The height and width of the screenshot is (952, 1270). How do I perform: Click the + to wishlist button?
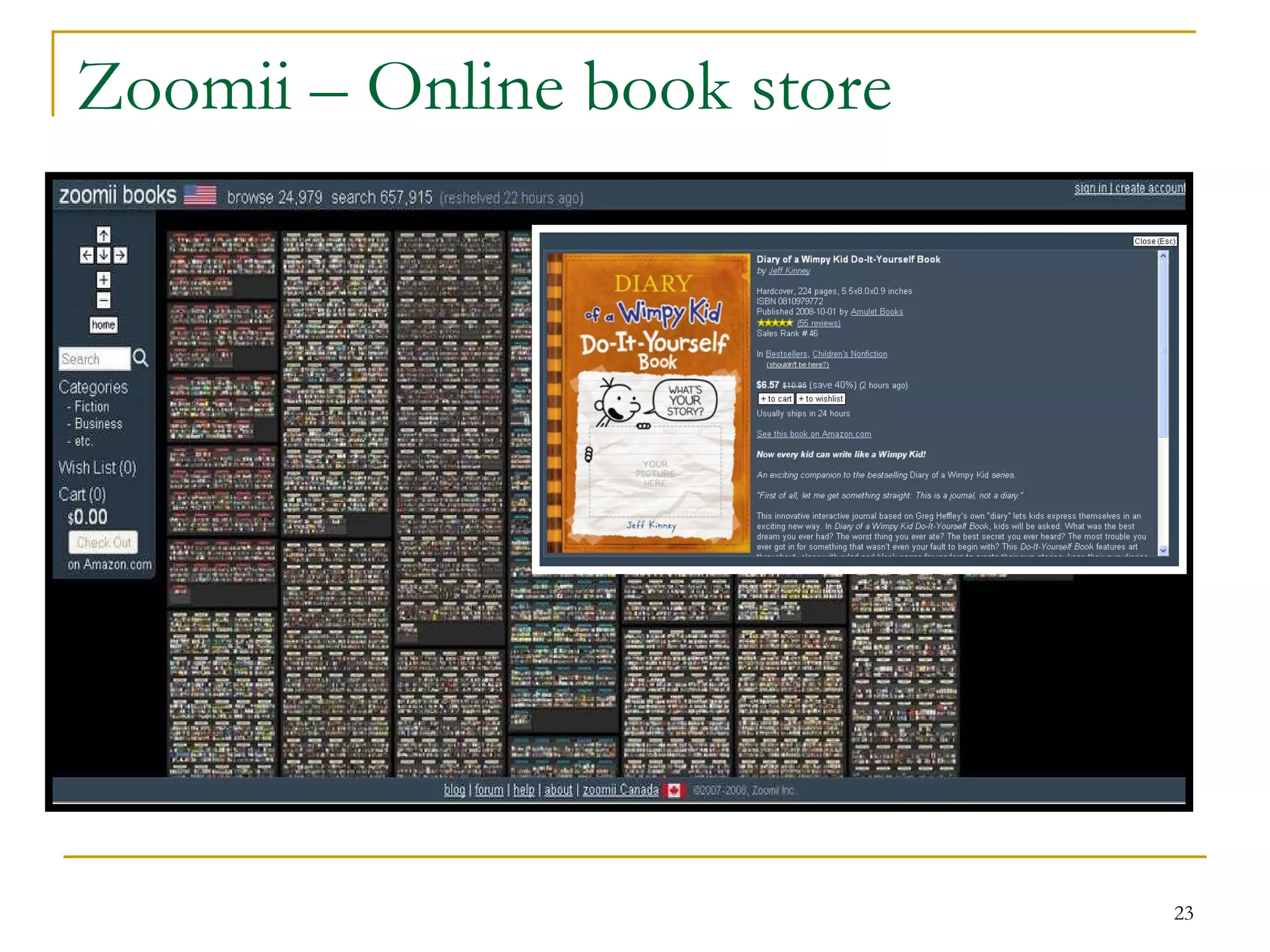[820, 399]
